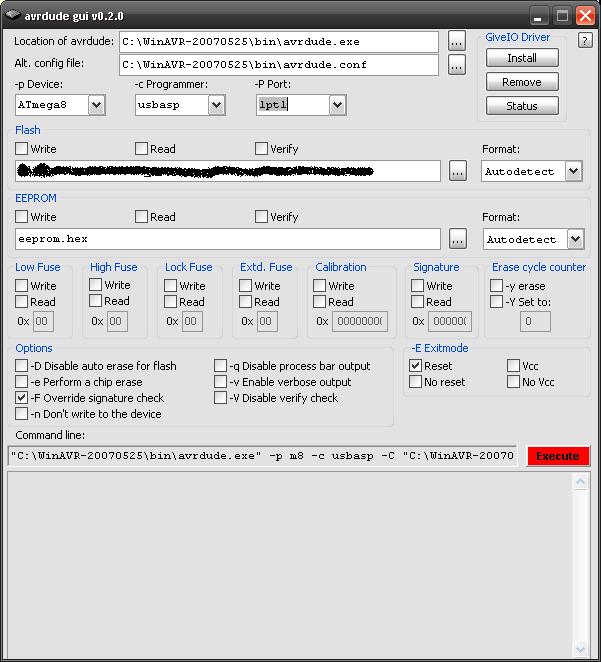This screenshot has width=601, height=662.
Task: Open the EEPROM Format dropdown
Action: 575,239
